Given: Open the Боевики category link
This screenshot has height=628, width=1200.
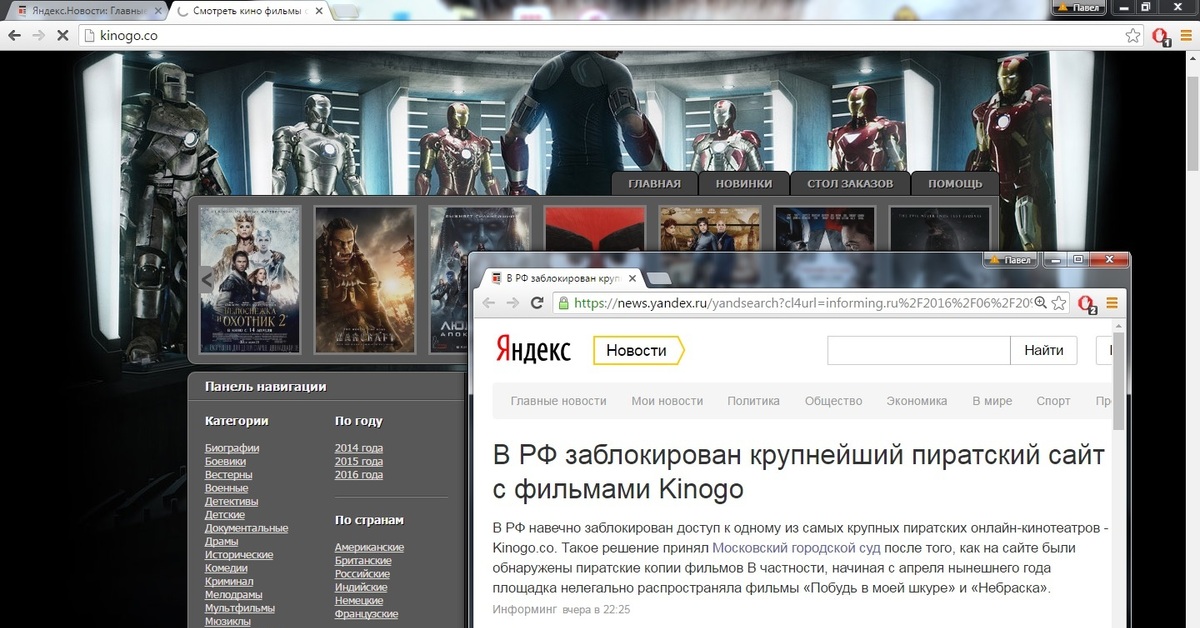Looking at the screenshot, I should coord(225,461).
